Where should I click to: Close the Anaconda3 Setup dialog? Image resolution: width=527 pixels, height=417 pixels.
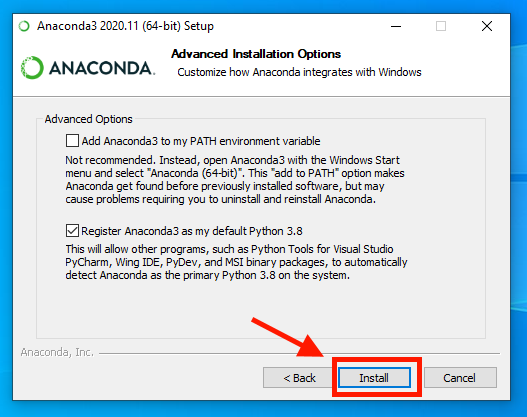[x=487, y=26]
